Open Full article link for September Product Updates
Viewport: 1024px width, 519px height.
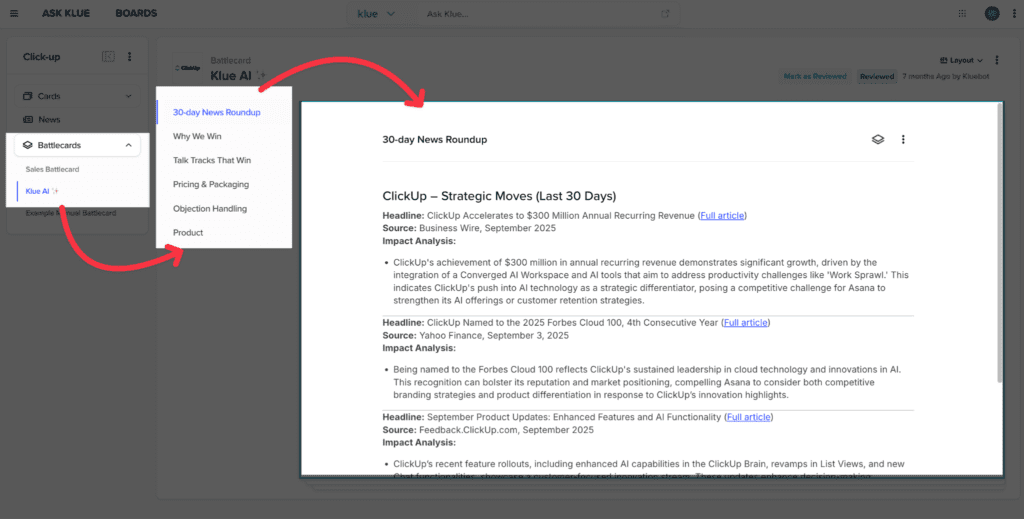[x=748, y=417]
